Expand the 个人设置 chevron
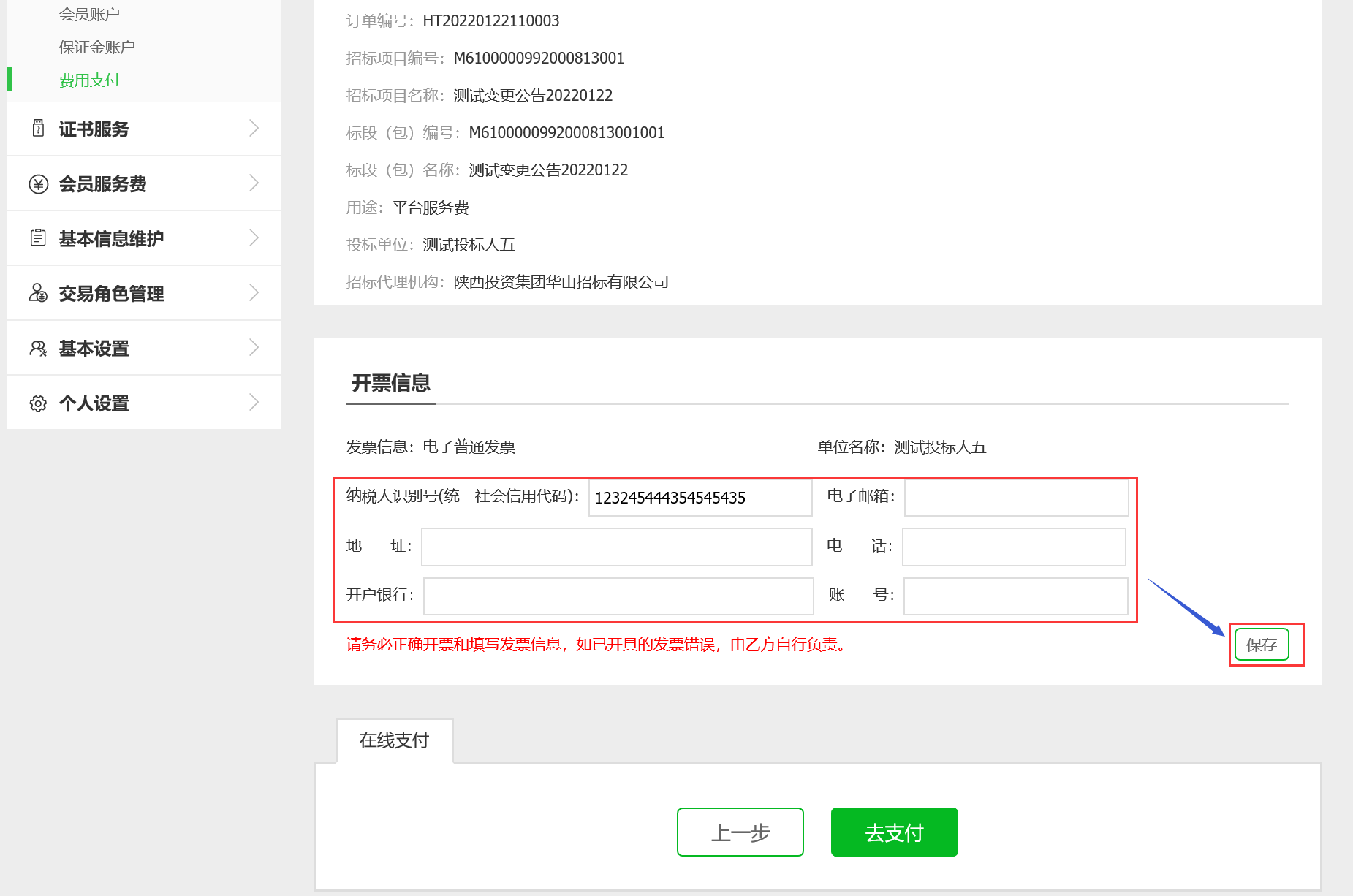This screenshot has width=1353, height=896. [254, 402]
